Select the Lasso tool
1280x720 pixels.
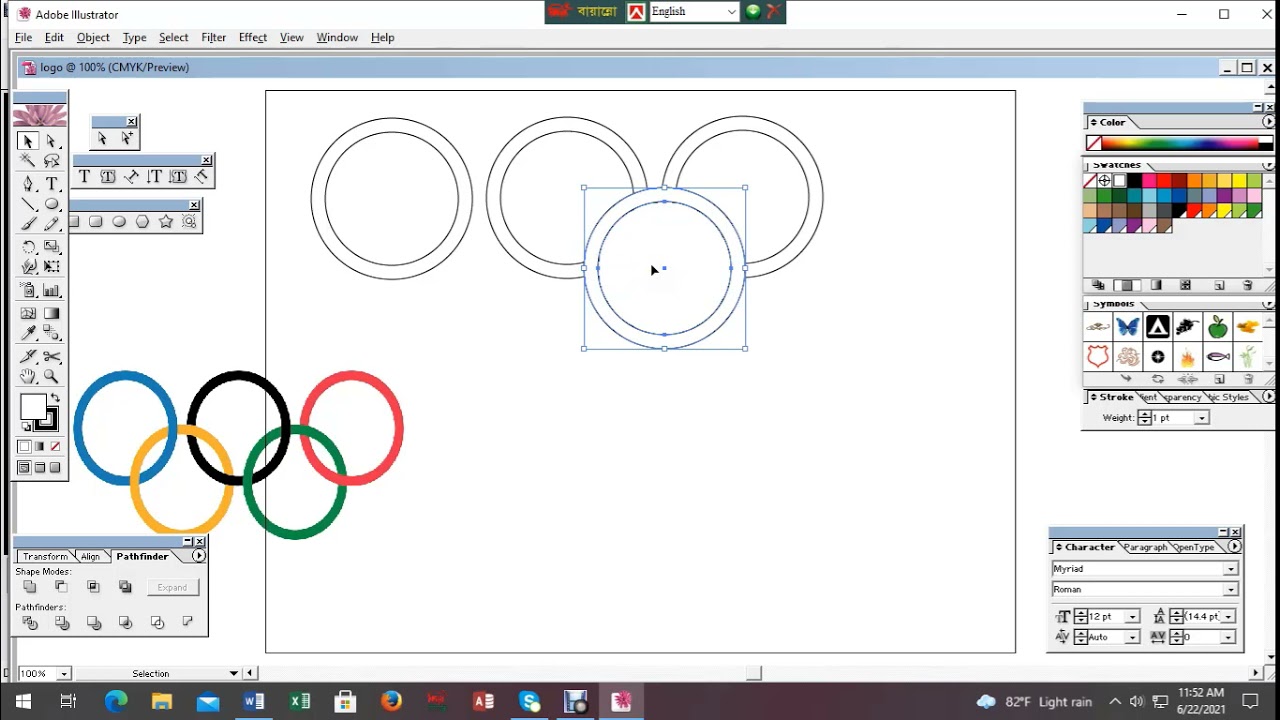pyautogui.click(x=51, y=160)
